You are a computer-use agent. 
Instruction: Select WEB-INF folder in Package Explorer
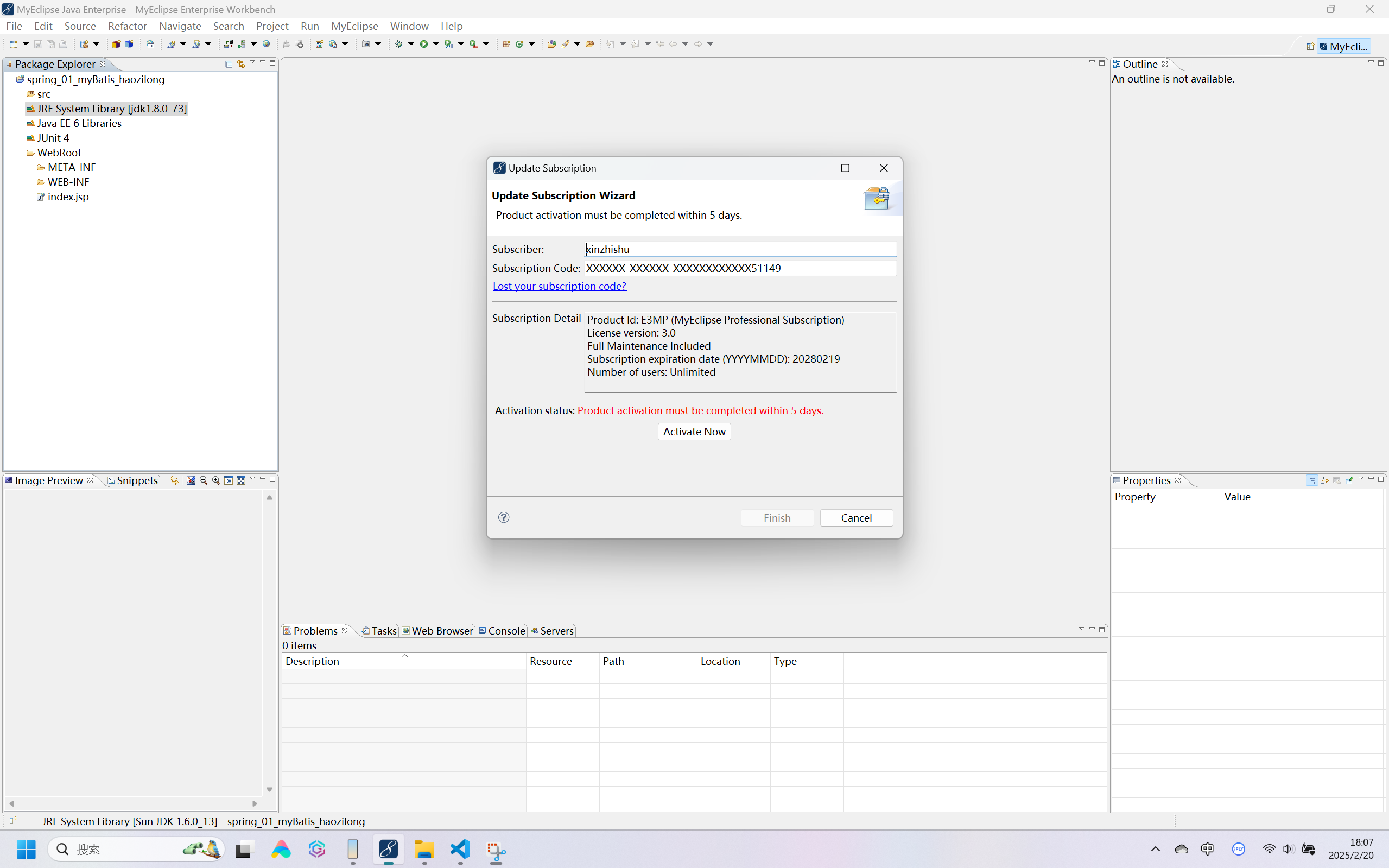click(x=62, y=182)
